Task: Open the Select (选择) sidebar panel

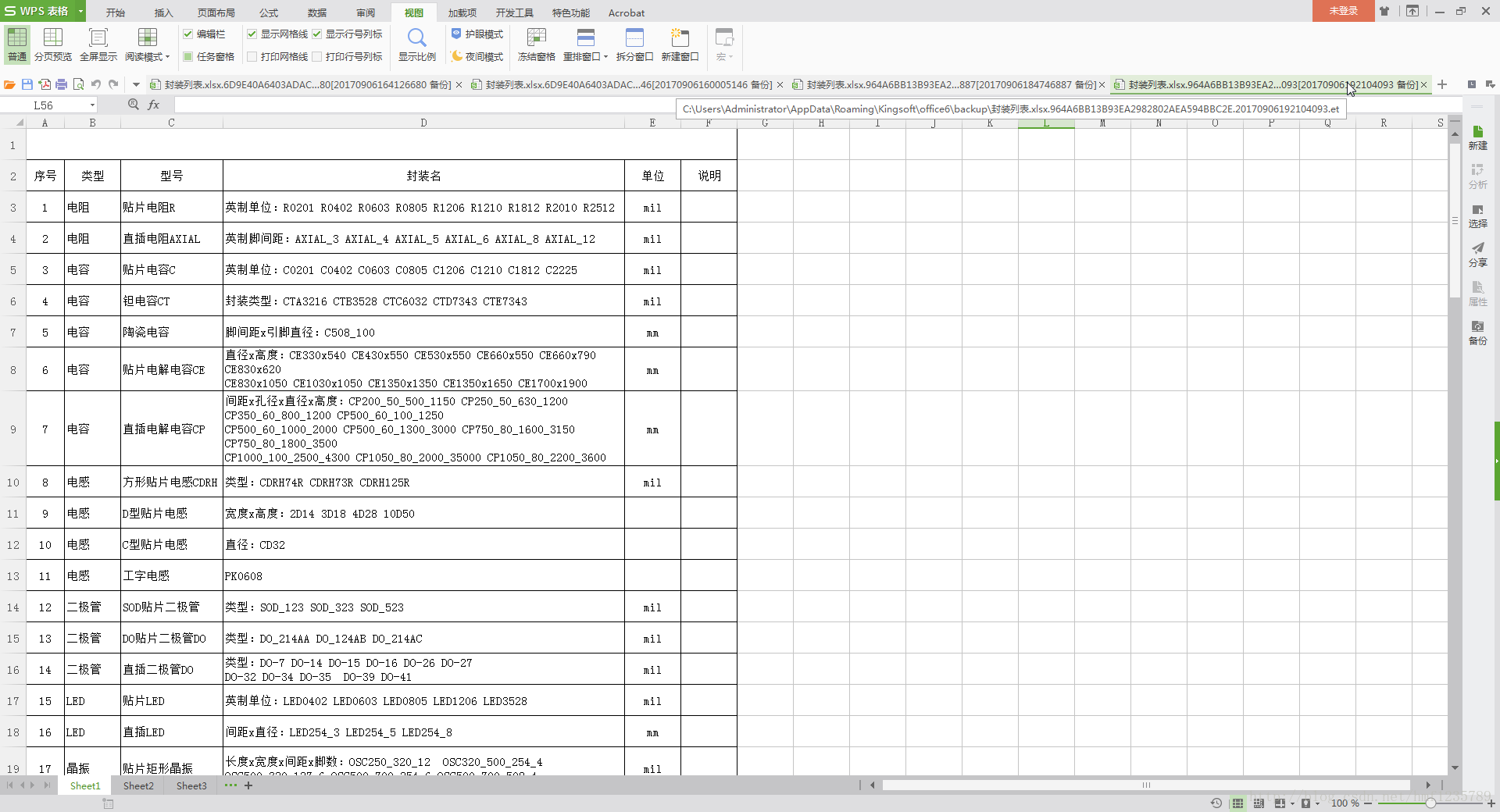Action: (x=1477, y=215)
